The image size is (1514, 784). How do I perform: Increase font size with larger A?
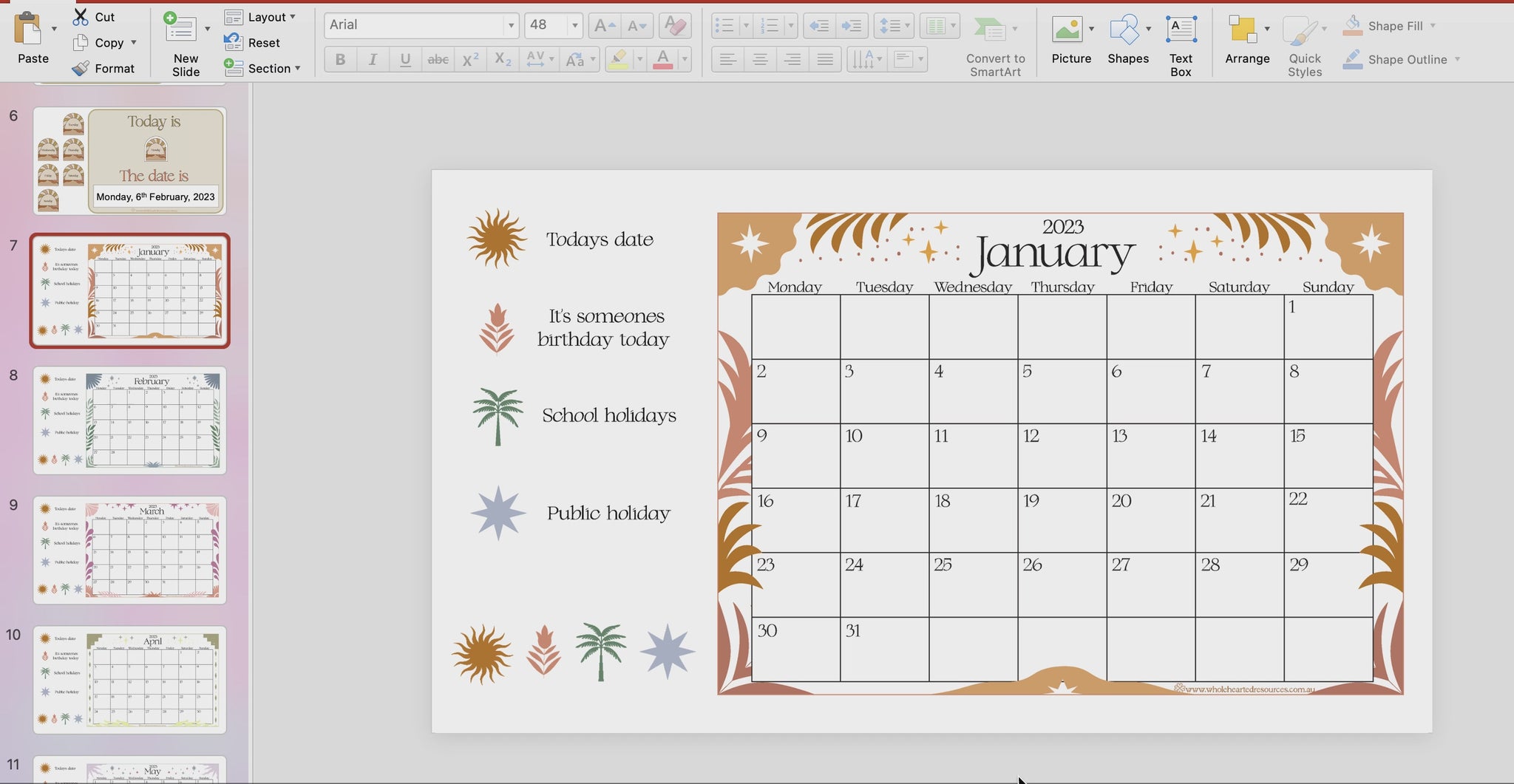coord(604,26)
